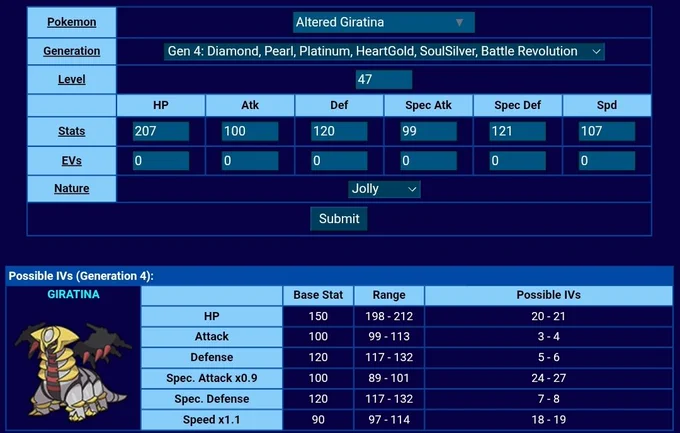The image size is (680, 433).
Task: Click the 'Spec. Defense' row label
Action: [x=212, y=399]
